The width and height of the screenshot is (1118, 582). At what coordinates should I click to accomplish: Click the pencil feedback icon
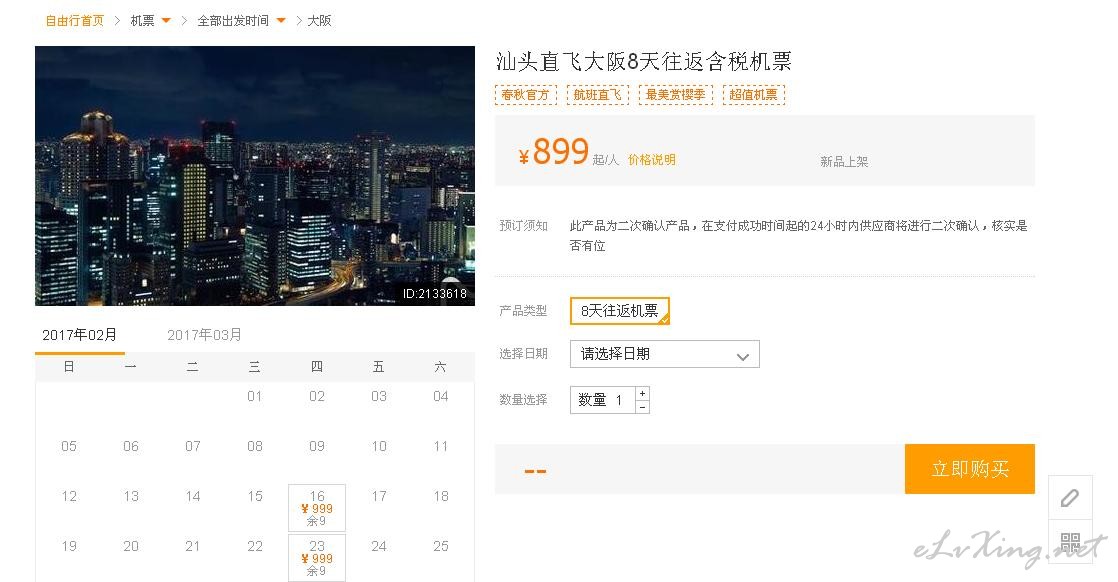1070,498
